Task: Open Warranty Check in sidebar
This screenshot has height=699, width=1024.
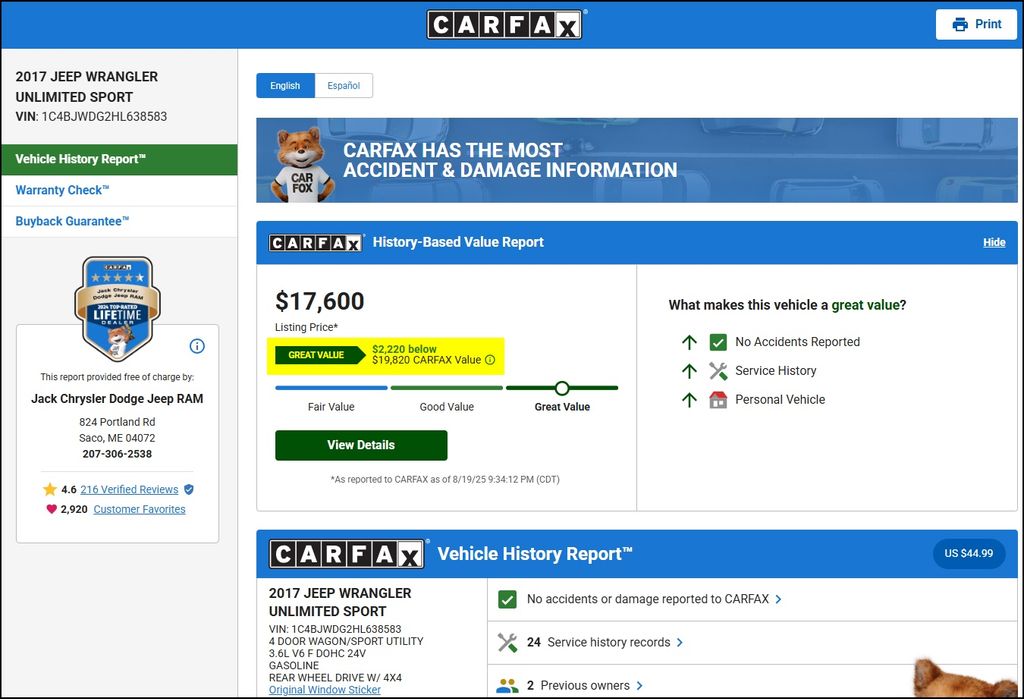Action: [119, 191]
